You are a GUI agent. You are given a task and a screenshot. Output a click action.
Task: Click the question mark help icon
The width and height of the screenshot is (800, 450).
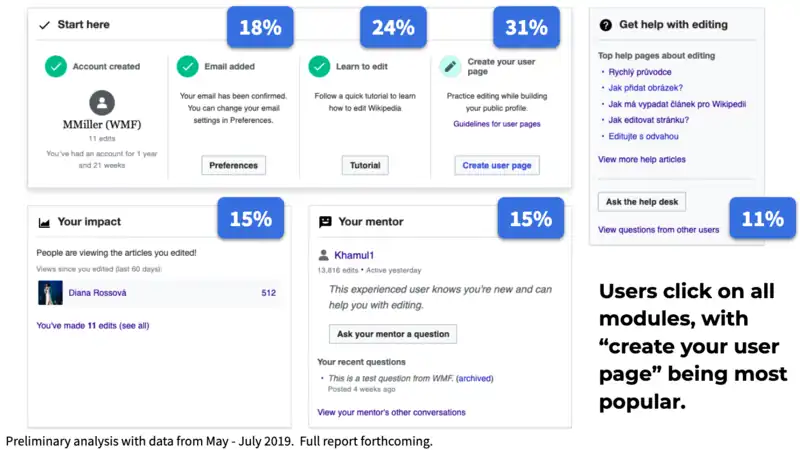606,24
